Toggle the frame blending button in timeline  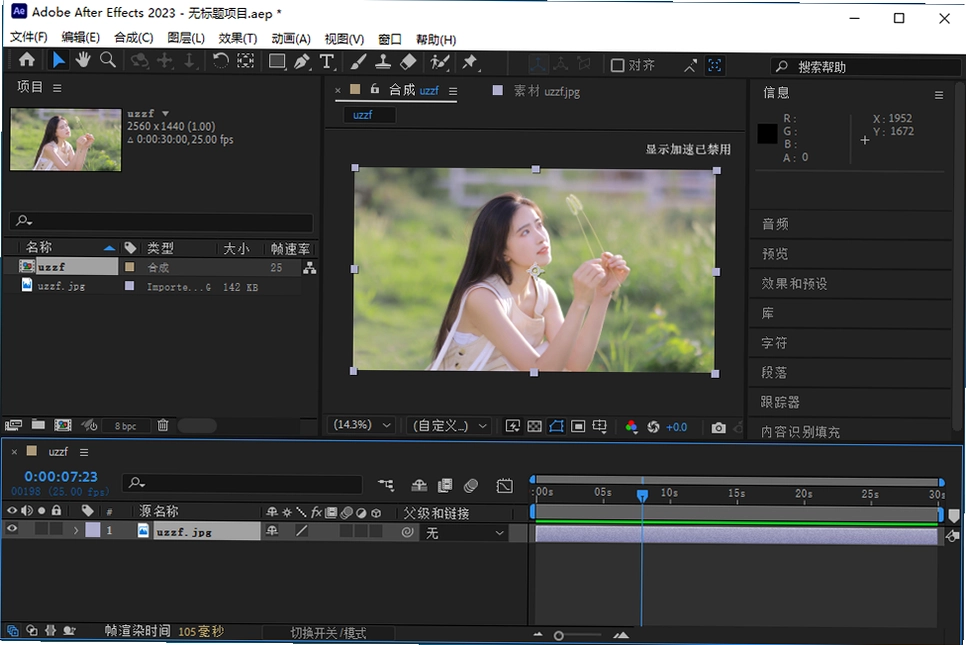pos(445,485)
